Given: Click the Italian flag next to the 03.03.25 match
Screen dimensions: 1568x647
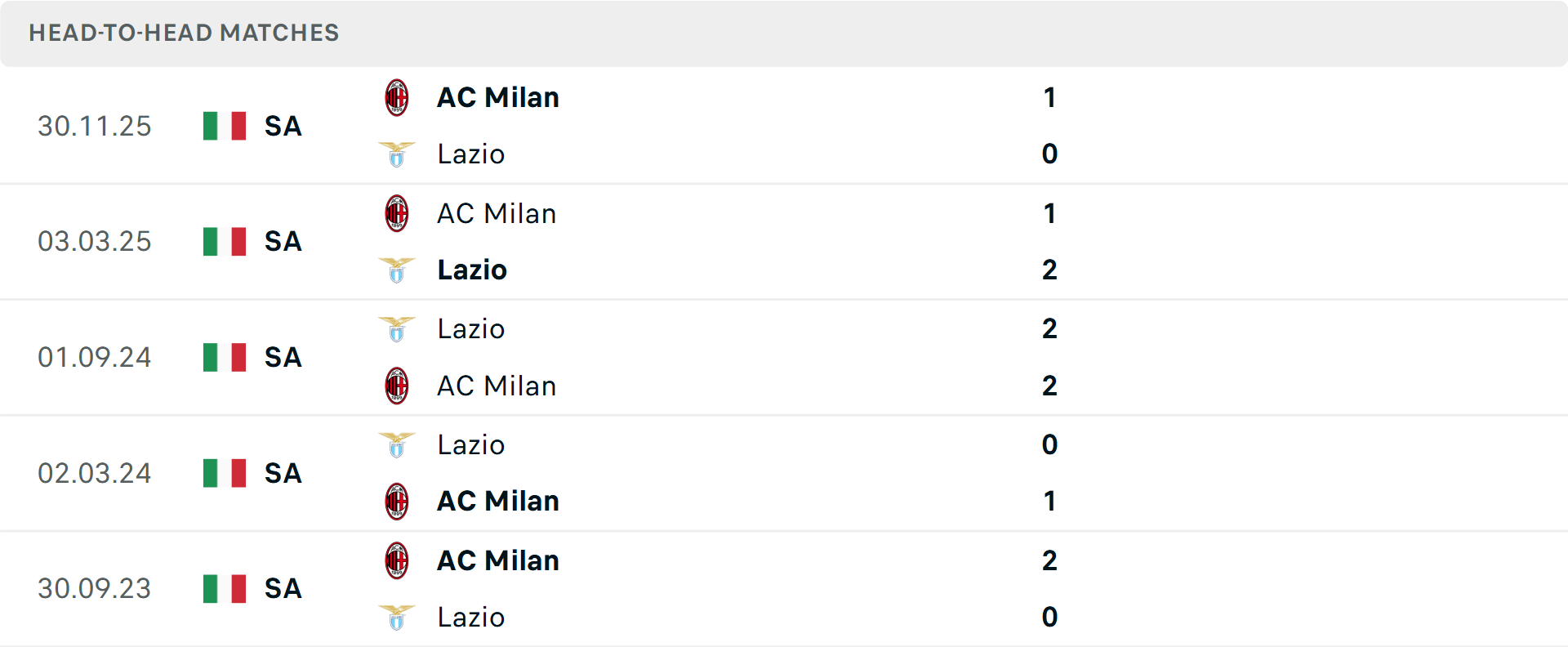Looking at the screenshot, I should tap(224, 242).
